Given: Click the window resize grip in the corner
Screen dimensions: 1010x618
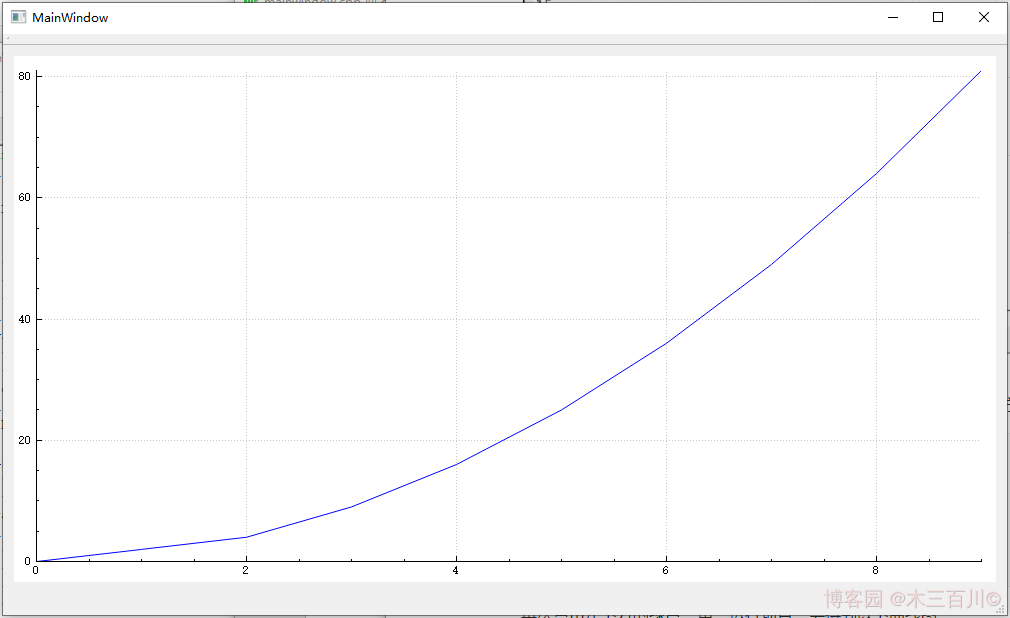Looking at the screenshot, I should (x=1000, y=608).
